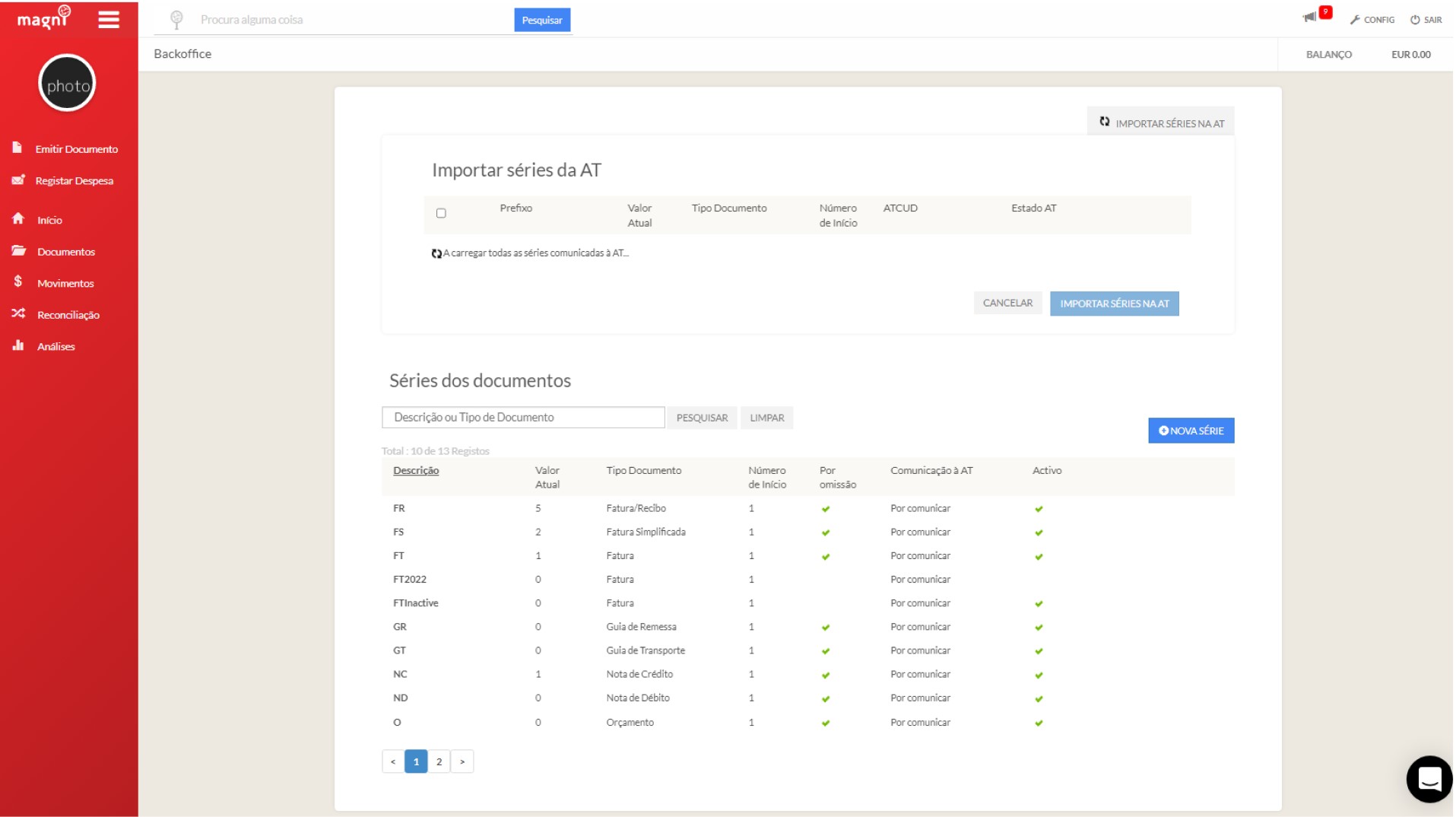Screen dimensions: 1456x817
Task: Focus the Descrição ou Tipo de Documento field
Action: pyautogui.click(x=523, y=417)
